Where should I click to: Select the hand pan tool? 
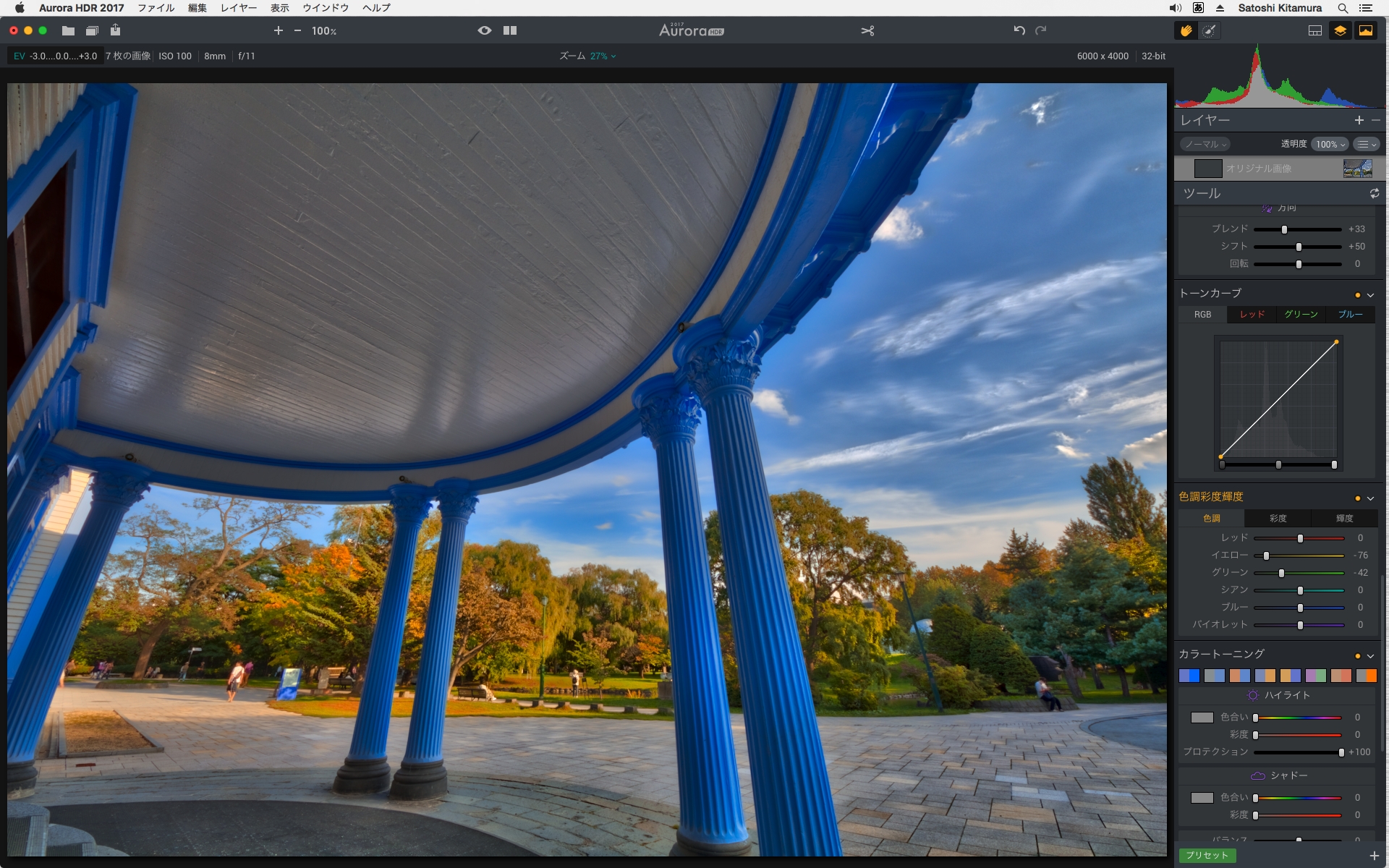(1186, 30)
